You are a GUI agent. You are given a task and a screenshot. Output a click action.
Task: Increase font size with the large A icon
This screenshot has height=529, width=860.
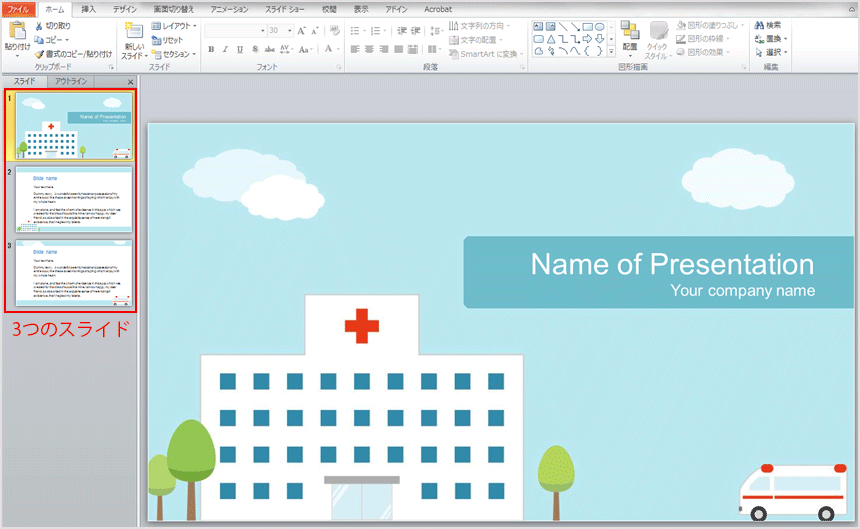[x=301, y=31]
